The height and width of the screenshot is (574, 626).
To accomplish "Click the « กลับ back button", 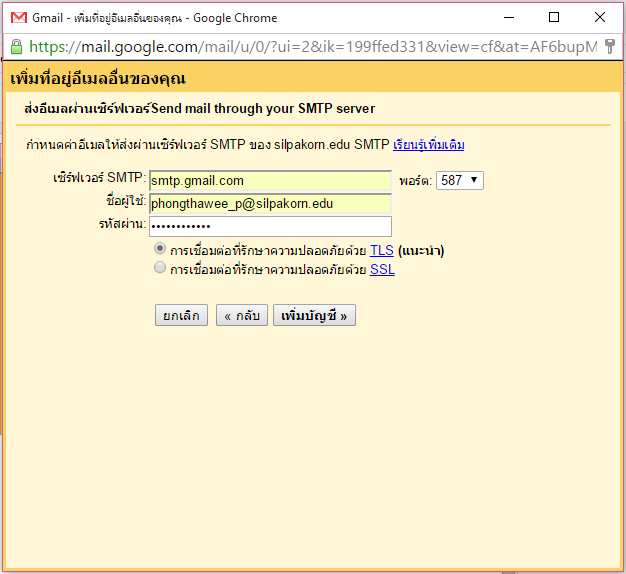I will (242, 315).
